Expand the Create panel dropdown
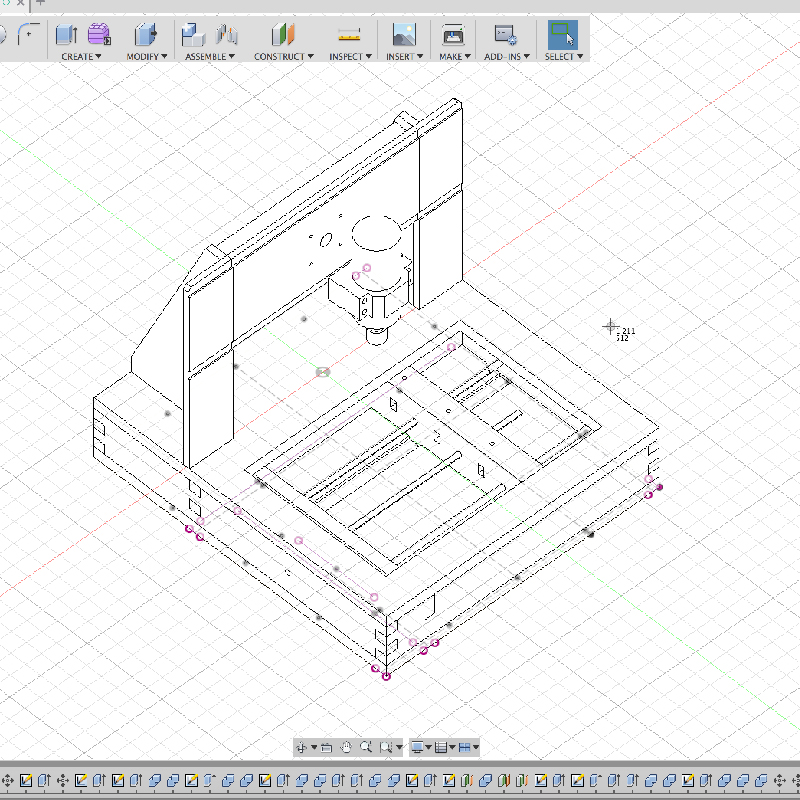 pos(81,57)
